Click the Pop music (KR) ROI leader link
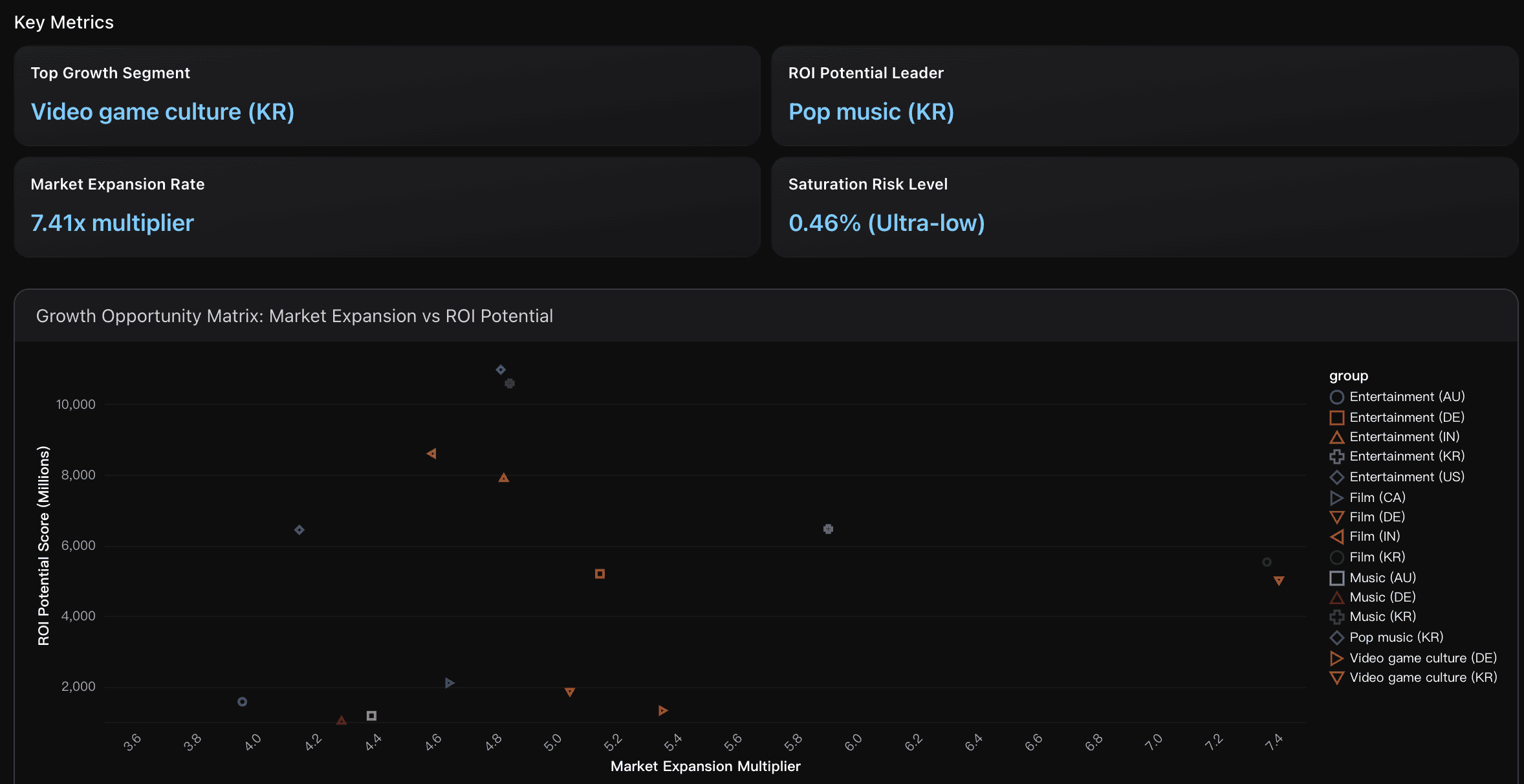1524x784 pixels. pos(871,111)
